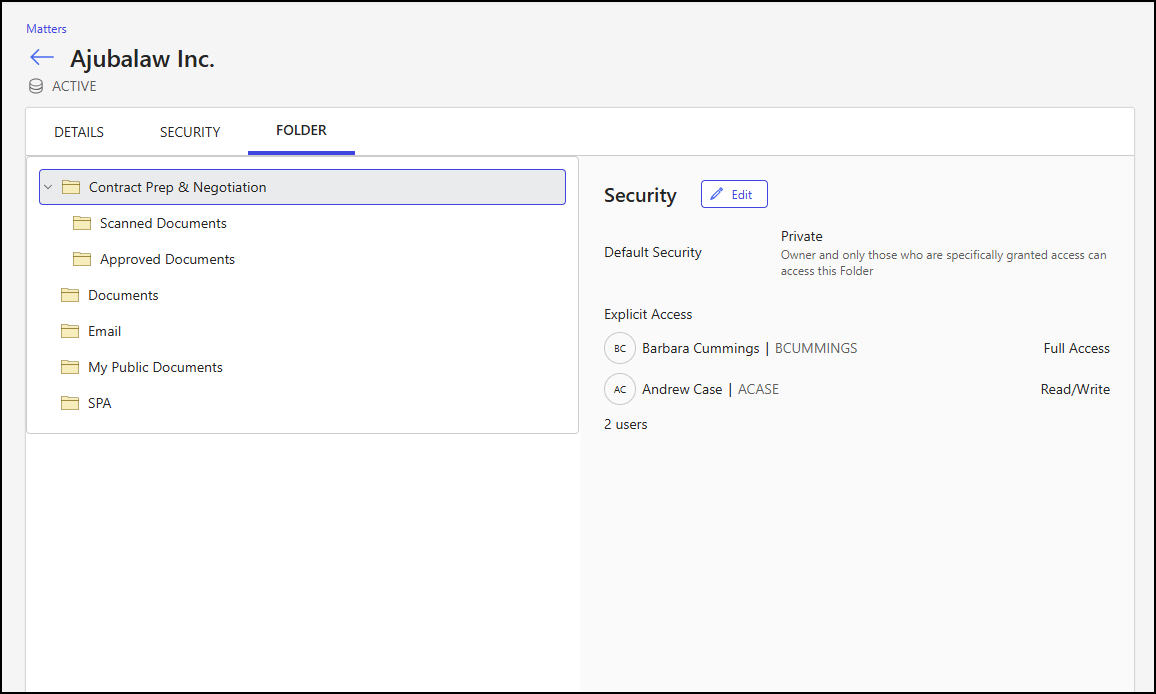This screenshot has width=1156, height=694.
Task: Click the ACTIVE status icon under the matter name
Action: [36, 86]
